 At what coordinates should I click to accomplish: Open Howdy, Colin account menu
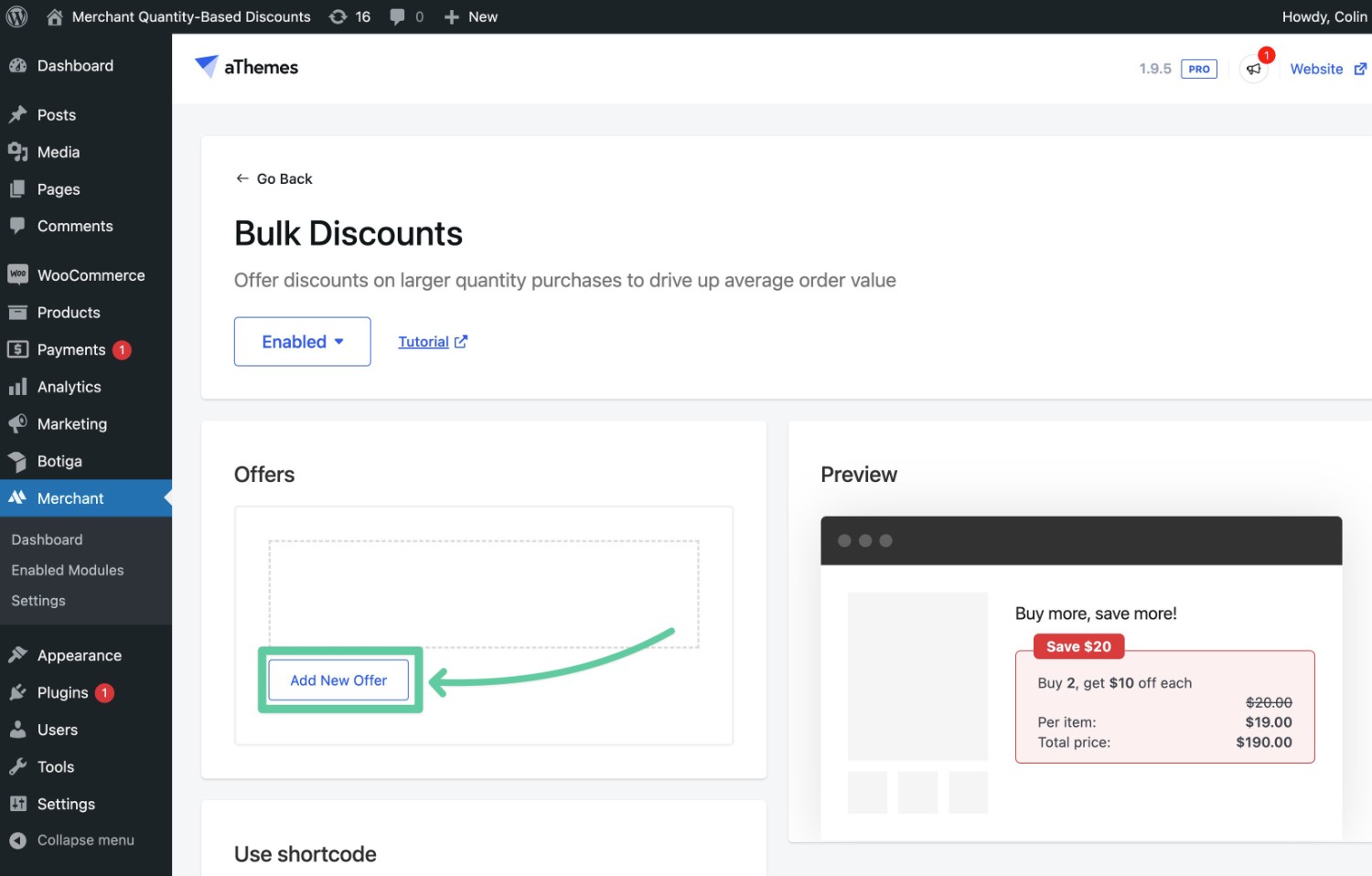[1324, 16]
